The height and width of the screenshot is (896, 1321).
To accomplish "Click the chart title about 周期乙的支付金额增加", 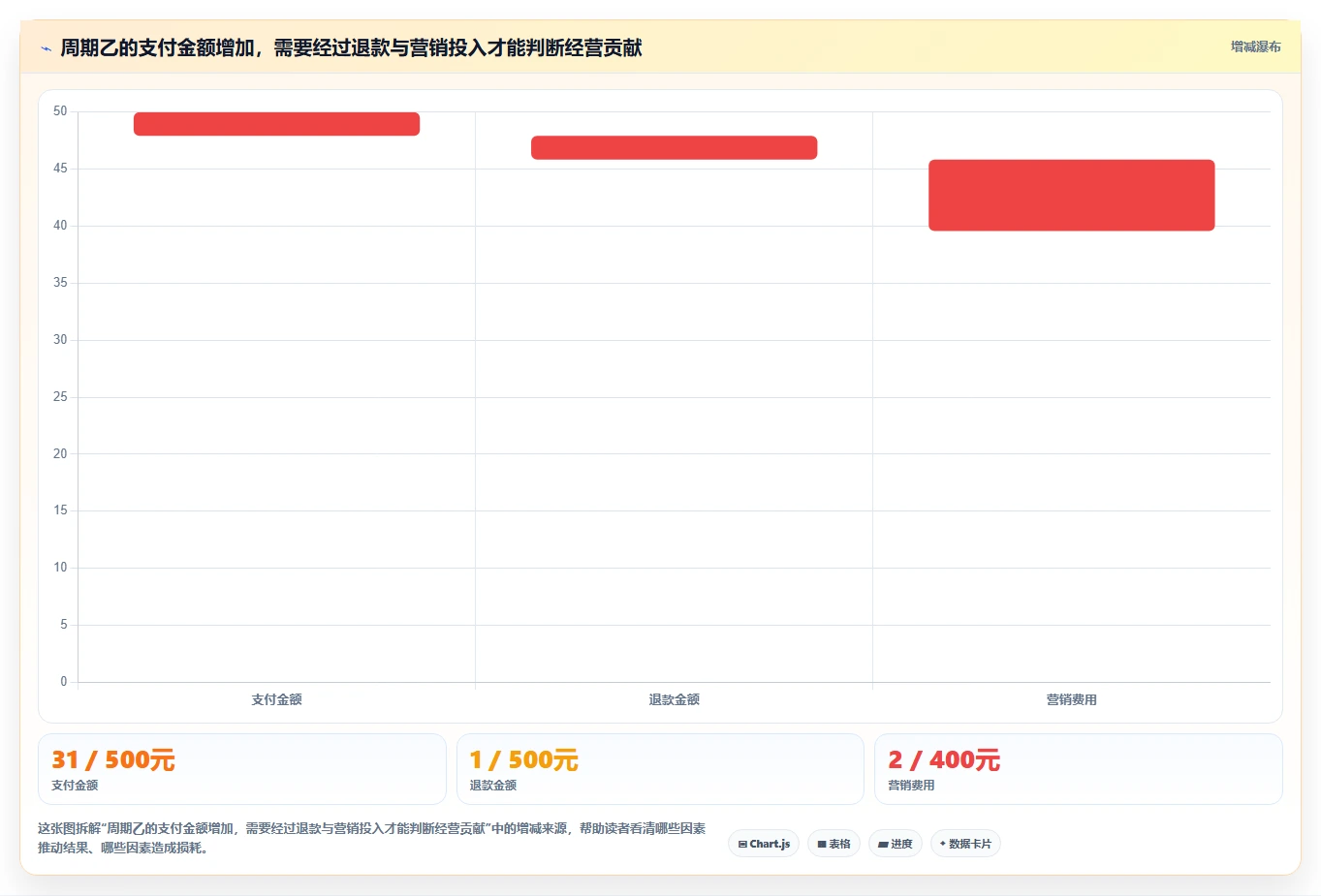I will pos(351,47).
